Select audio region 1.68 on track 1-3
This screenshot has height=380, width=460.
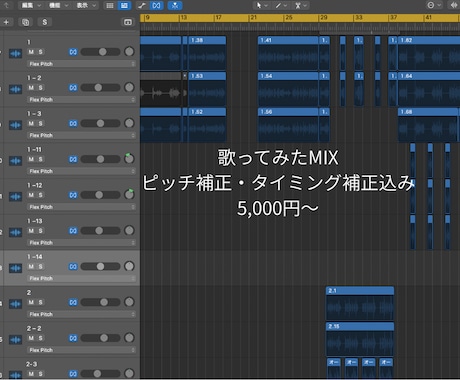pyautogui.click(x=429, y=124)
